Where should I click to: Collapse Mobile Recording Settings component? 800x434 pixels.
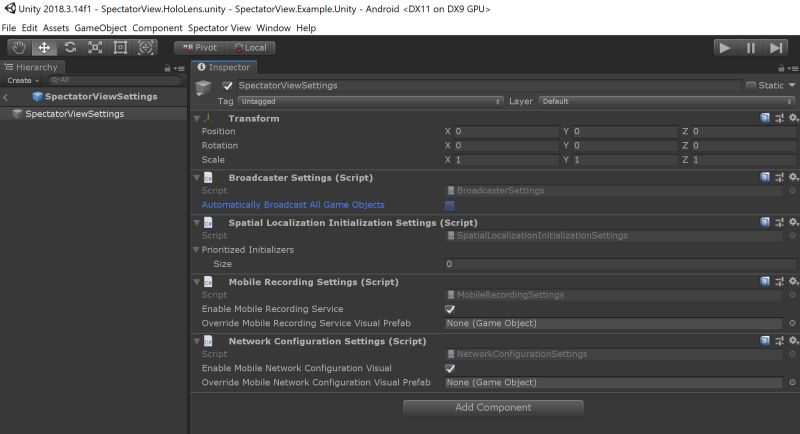(x=196, y=282)
